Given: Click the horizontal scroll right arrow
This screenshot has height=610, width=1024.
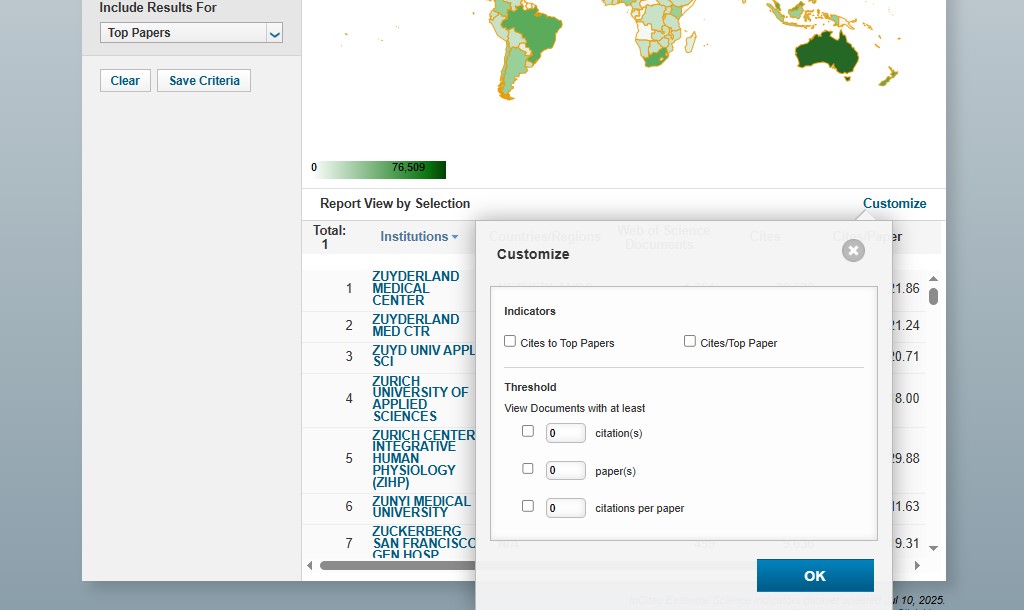Looking at the screenshot, I should click(x=918, y=566).
